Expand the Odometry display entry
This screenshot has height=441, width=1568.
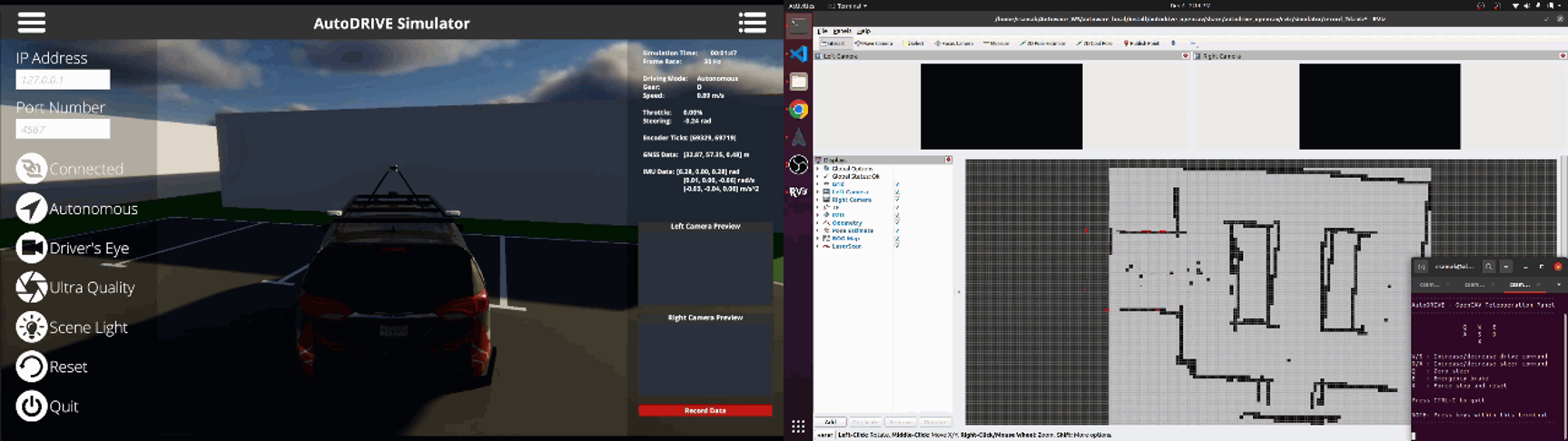(817, 222)
